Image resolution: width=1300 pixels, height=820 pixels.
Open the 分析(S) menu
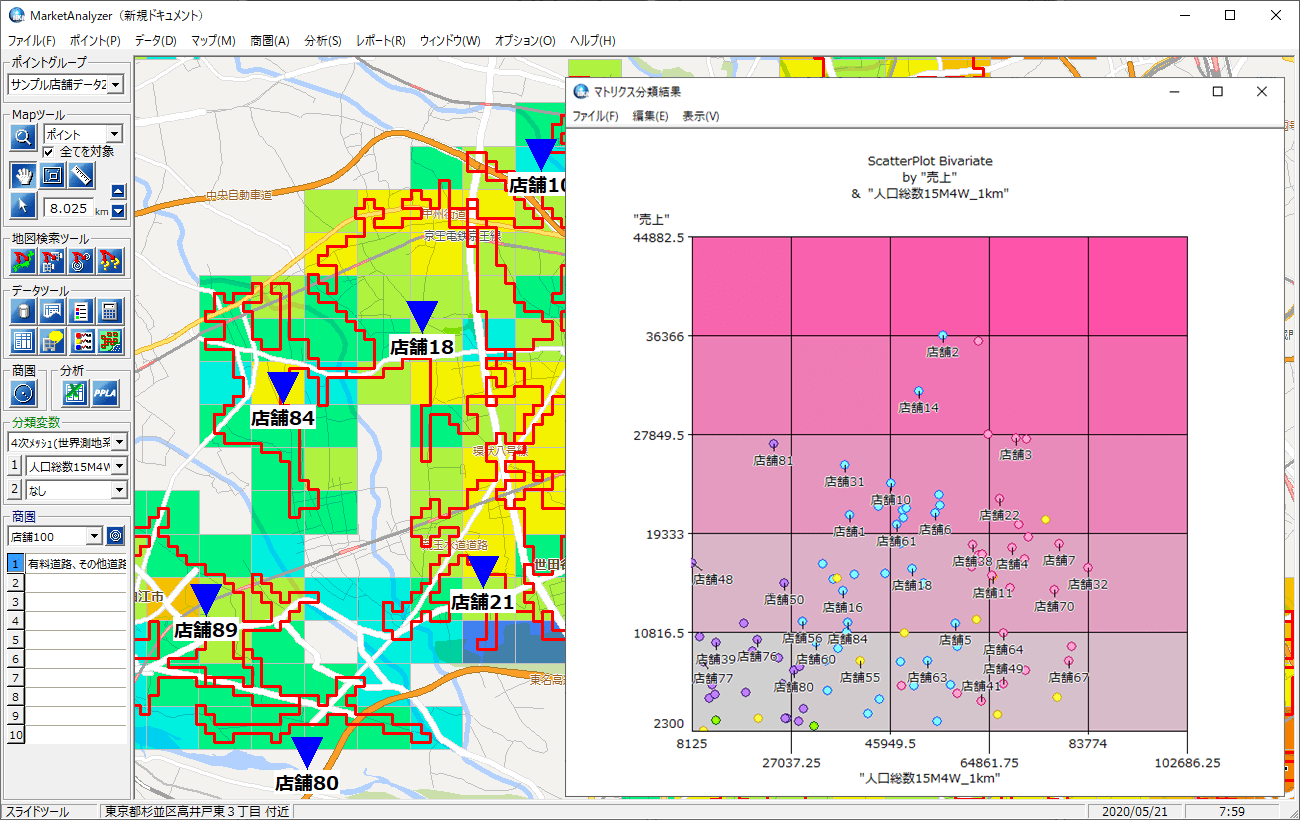pyautogui.click(x=322, y=41)
